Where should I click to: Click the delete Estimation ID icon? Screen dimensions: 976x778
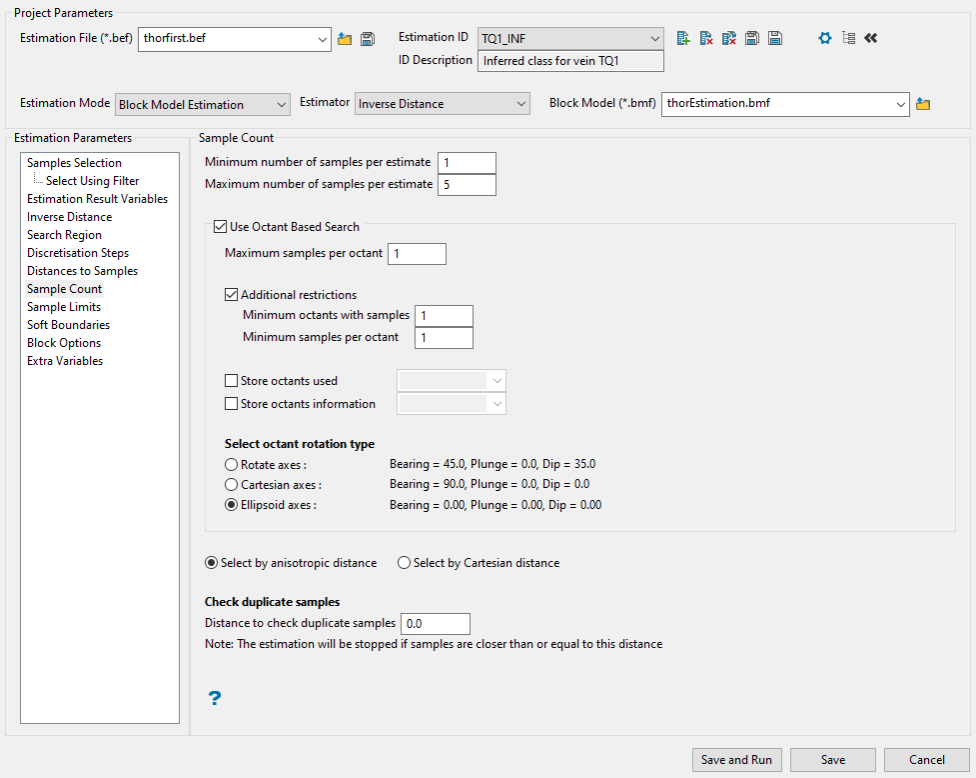706,39
